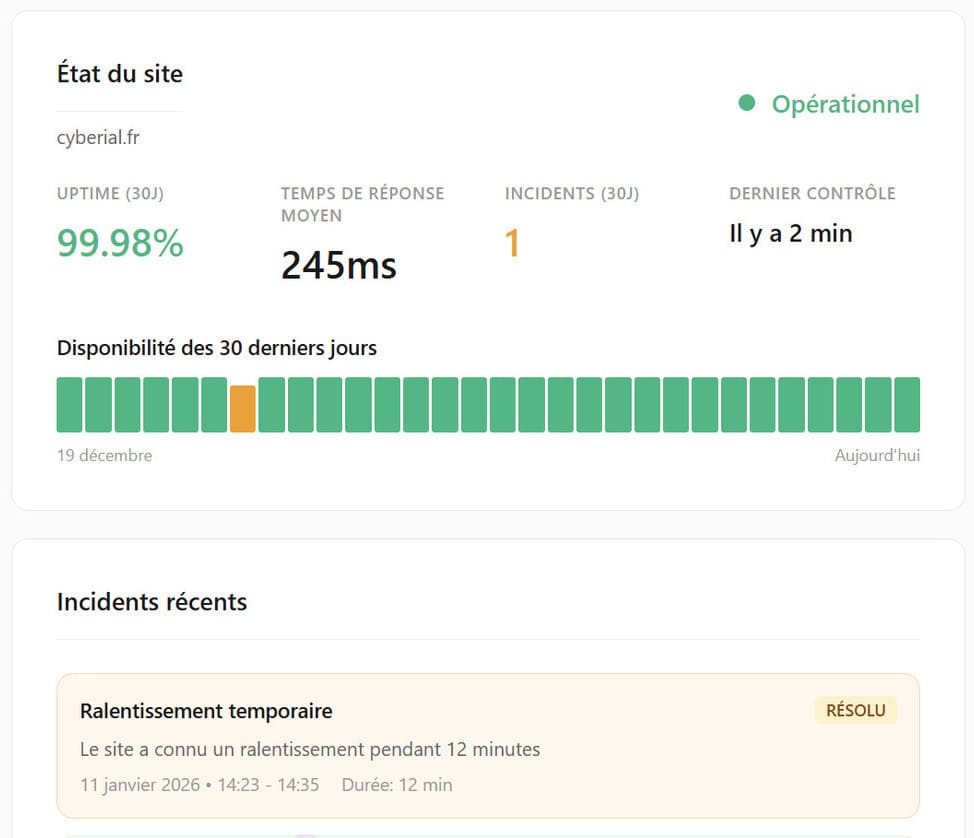The width and height of the screenshot is (974, 838).
Task: Open the cyberial.fr site link
Action: coord(96,138)
